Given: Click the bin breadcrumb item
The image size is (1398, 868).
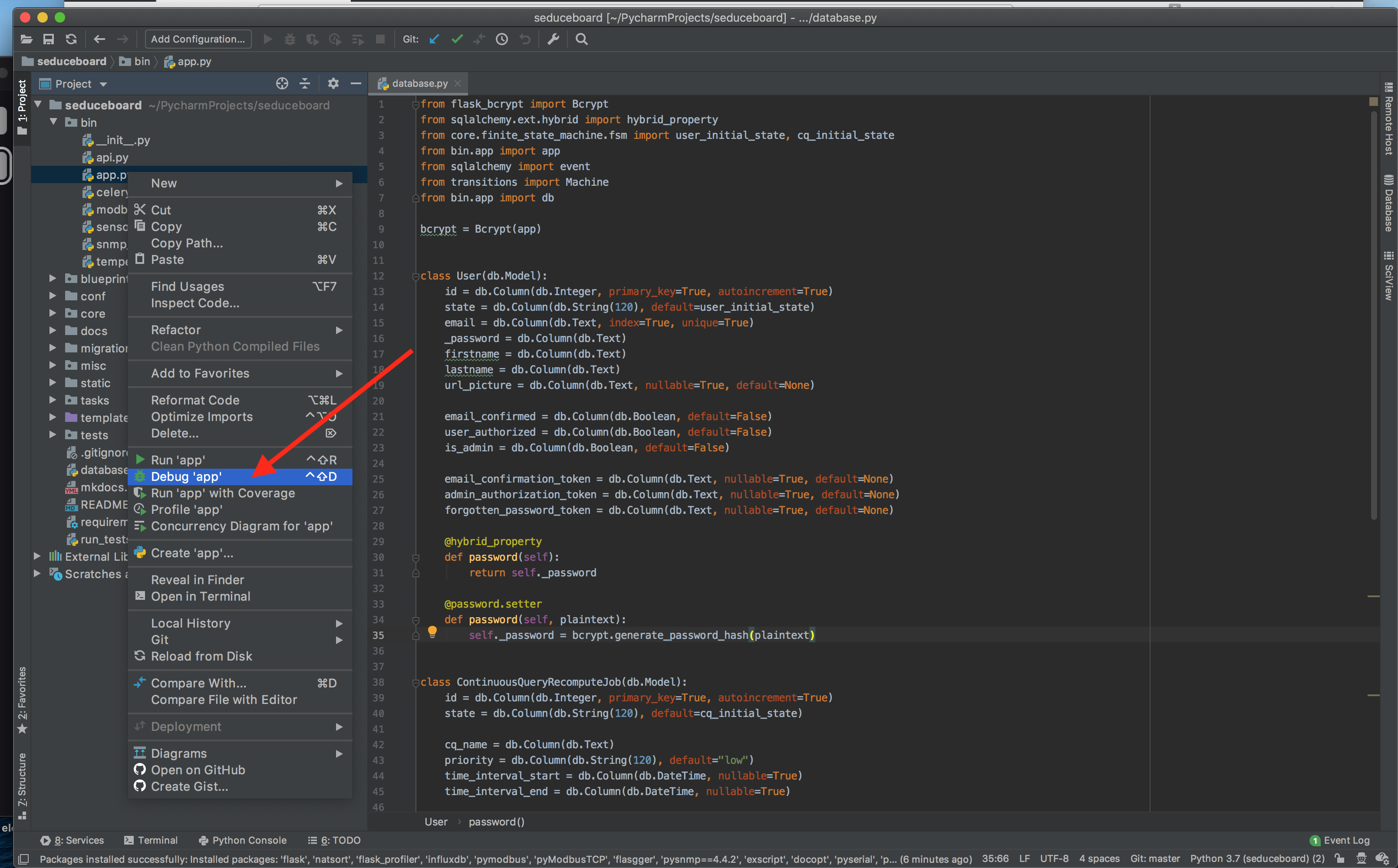Looking at the screenshot, I should coord(135,62).
